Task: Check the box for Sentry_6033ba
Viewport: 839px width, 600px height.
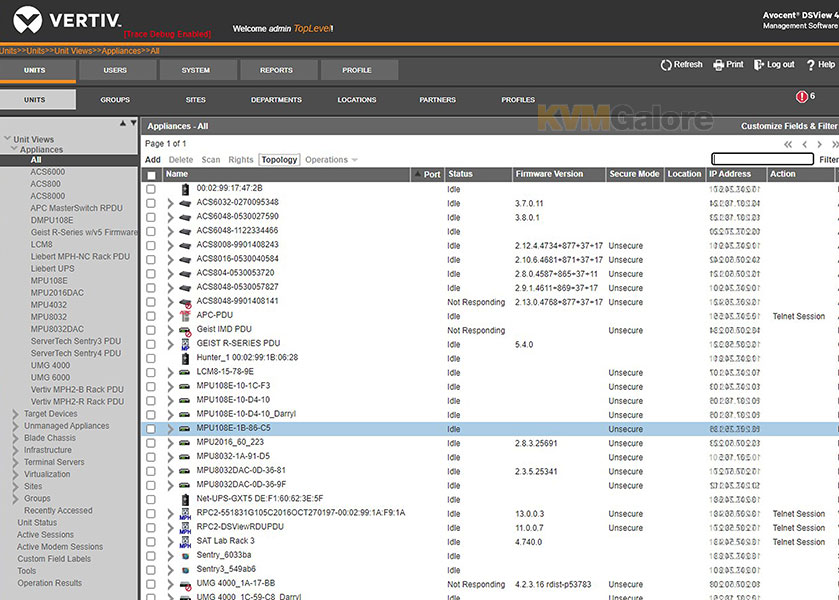Action: (151, 556)
